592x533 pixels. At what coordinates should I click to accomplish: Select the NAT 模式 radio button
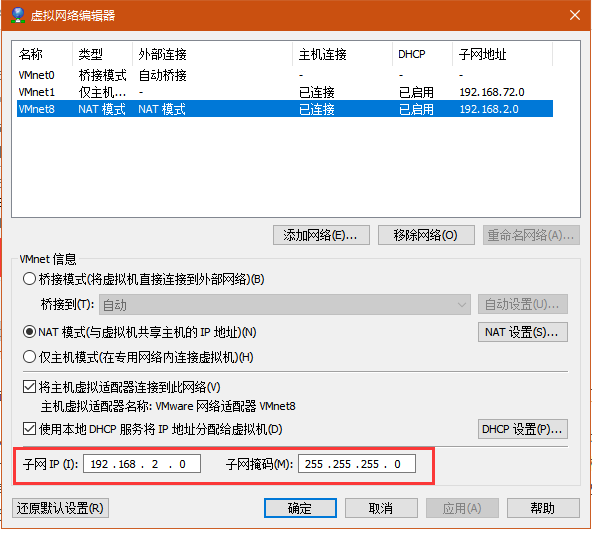(x=29, y=332)
